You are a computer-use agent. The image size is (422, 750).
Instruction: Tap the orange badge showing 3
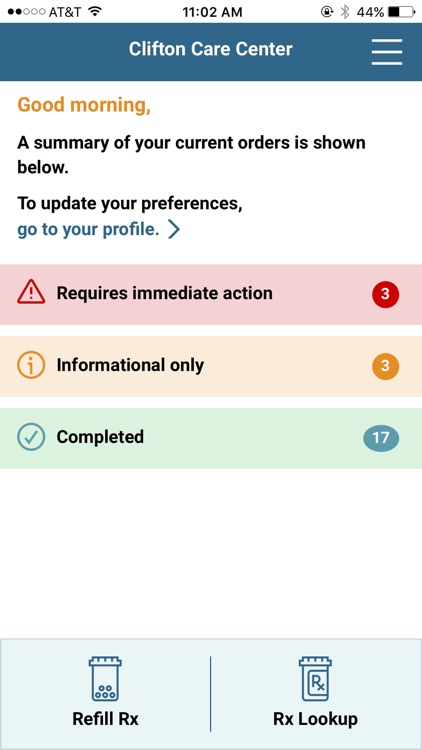tap(385, 366)
